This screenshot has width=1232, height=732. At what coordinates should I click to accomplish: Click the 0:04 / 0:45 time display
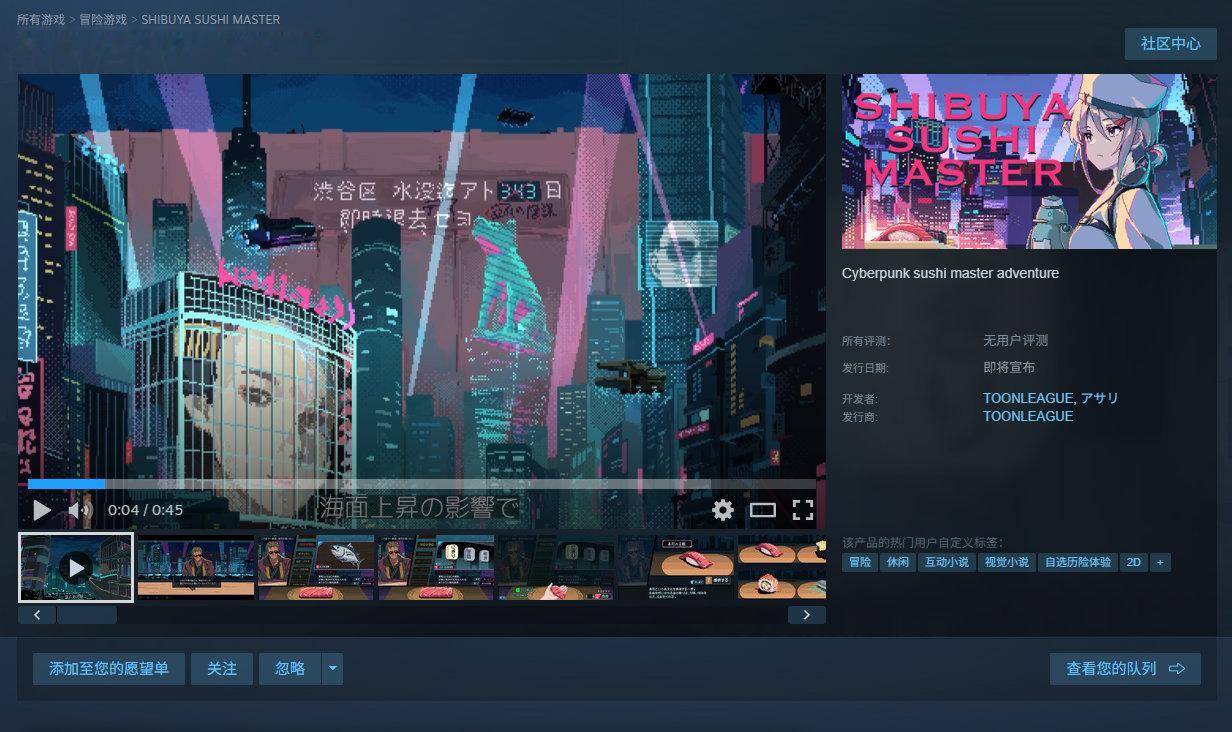click(x=146, y=510)
